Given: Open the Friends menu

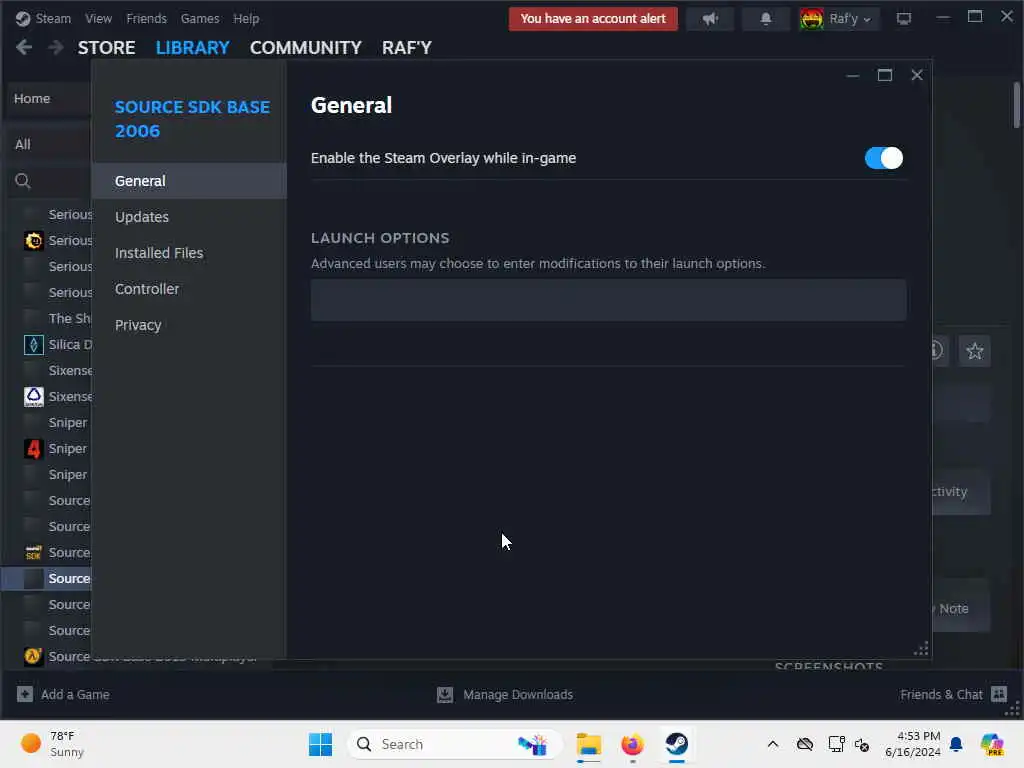Looking at the screenshot, I should point(146,18).
